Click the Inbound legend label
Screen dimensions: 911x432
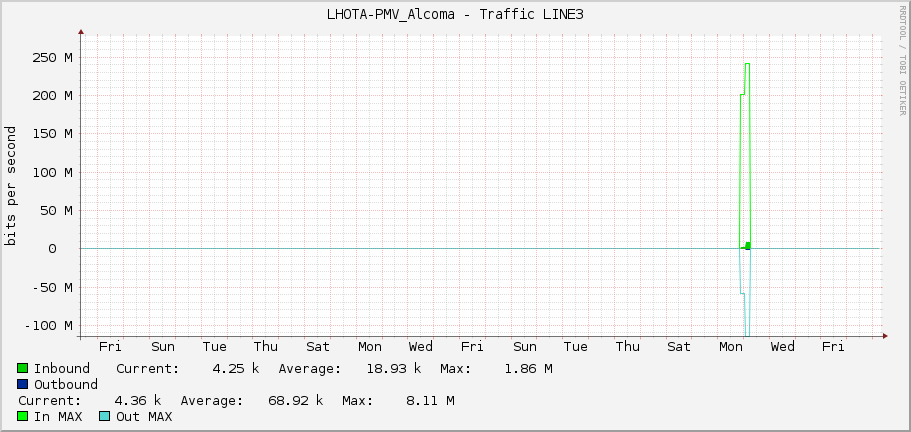click(62, 368)
